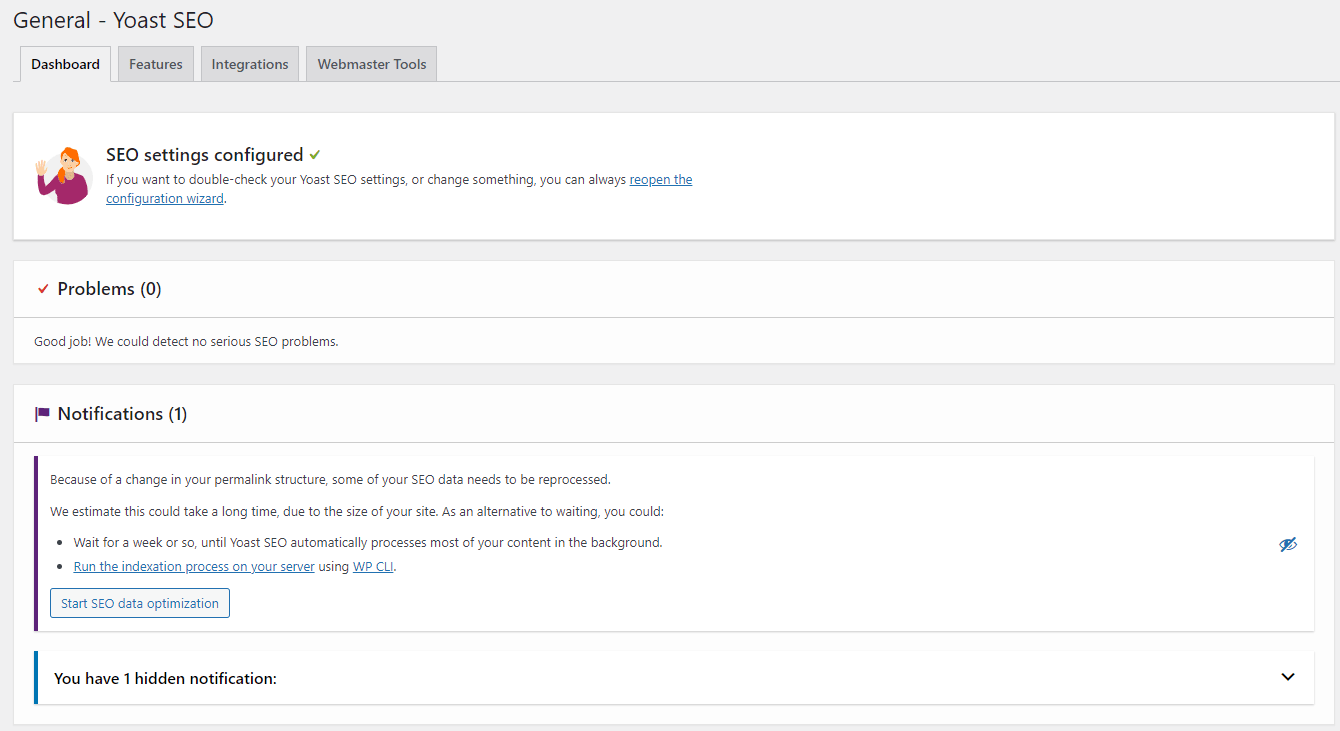Viewport: 1340px width, 731px height.
Task: Click the Good job no serious SEO problems message
Action: point(186,341)
